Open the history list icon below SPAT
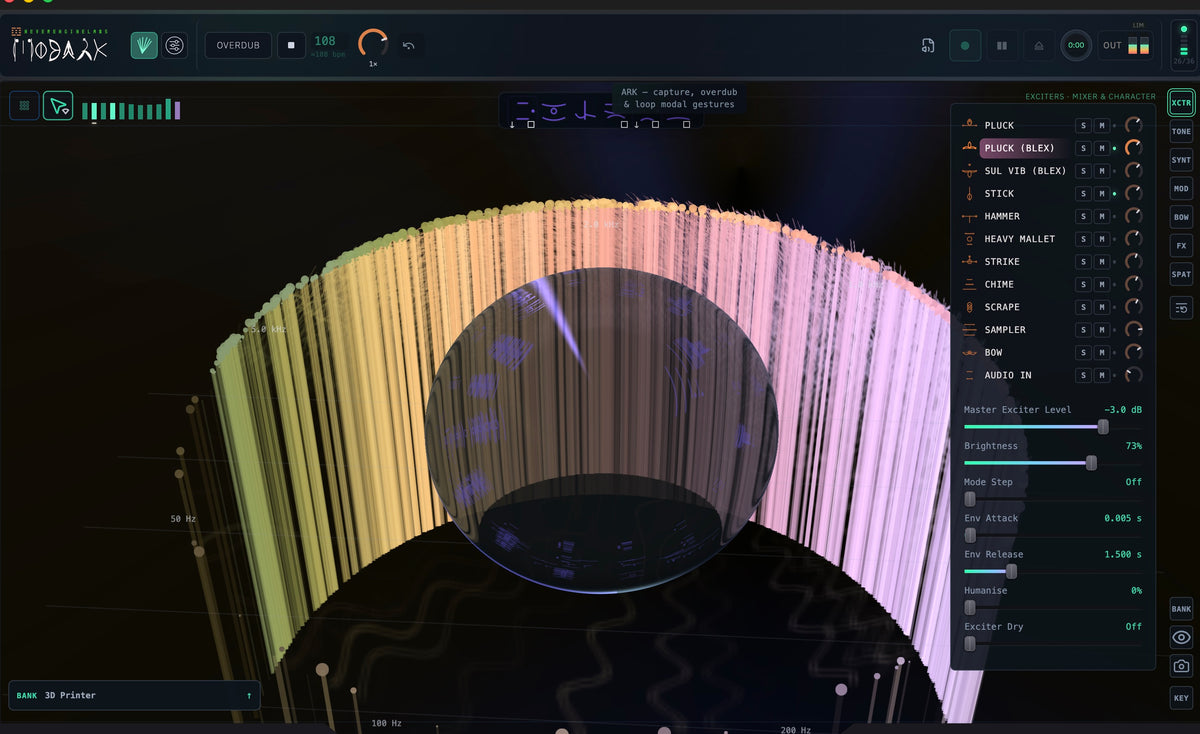1200x734 pixels. [1181, 309]
